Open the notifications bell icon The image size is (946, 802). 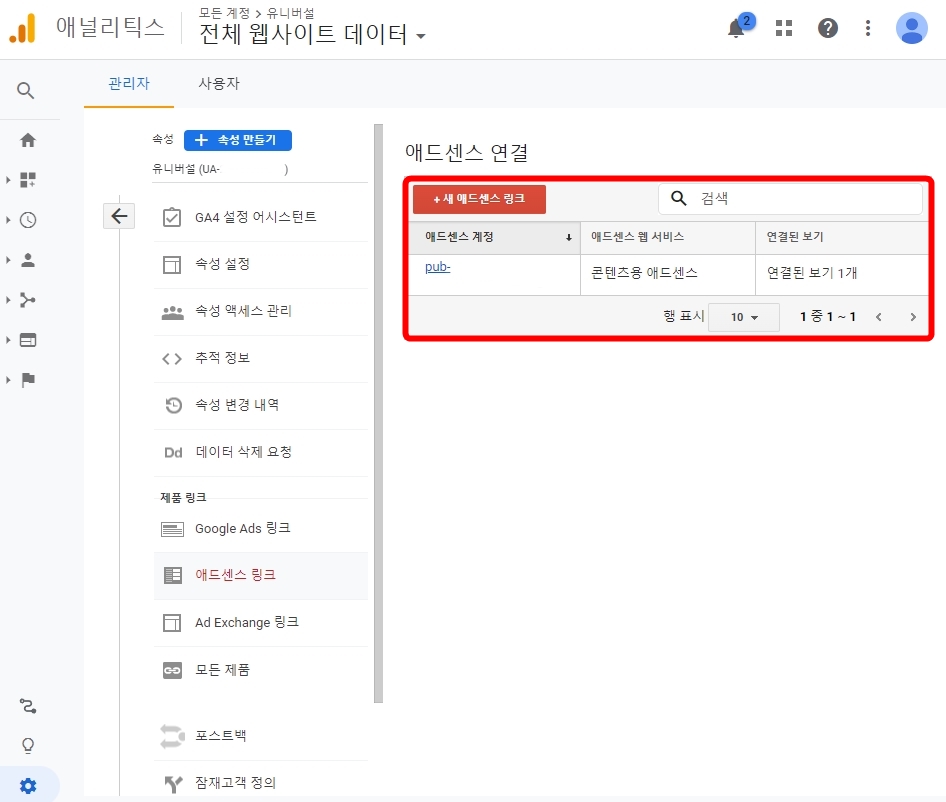(x=735, y=27)
